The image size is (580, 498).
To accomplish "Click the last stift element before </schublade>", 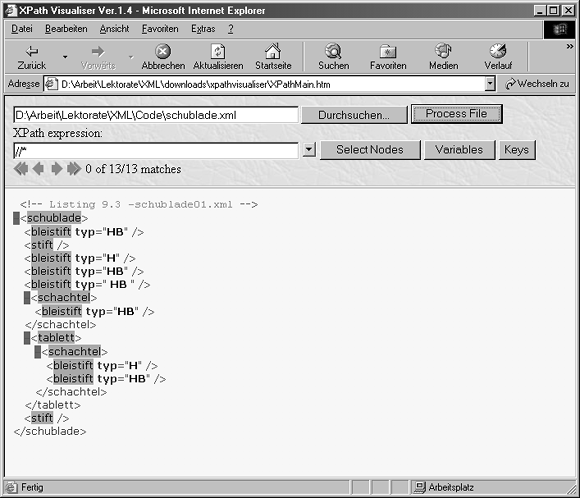I will (x=47, y=418).
